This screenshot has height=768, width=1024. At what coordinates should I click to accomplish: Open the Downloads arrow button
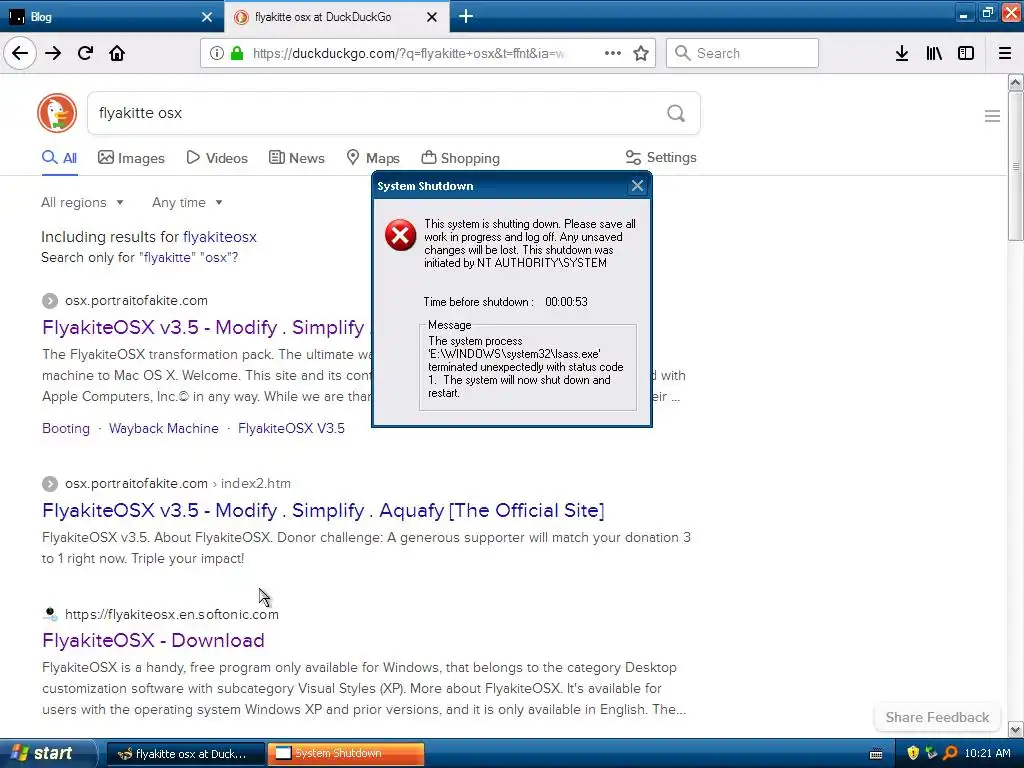pos(902,53)
